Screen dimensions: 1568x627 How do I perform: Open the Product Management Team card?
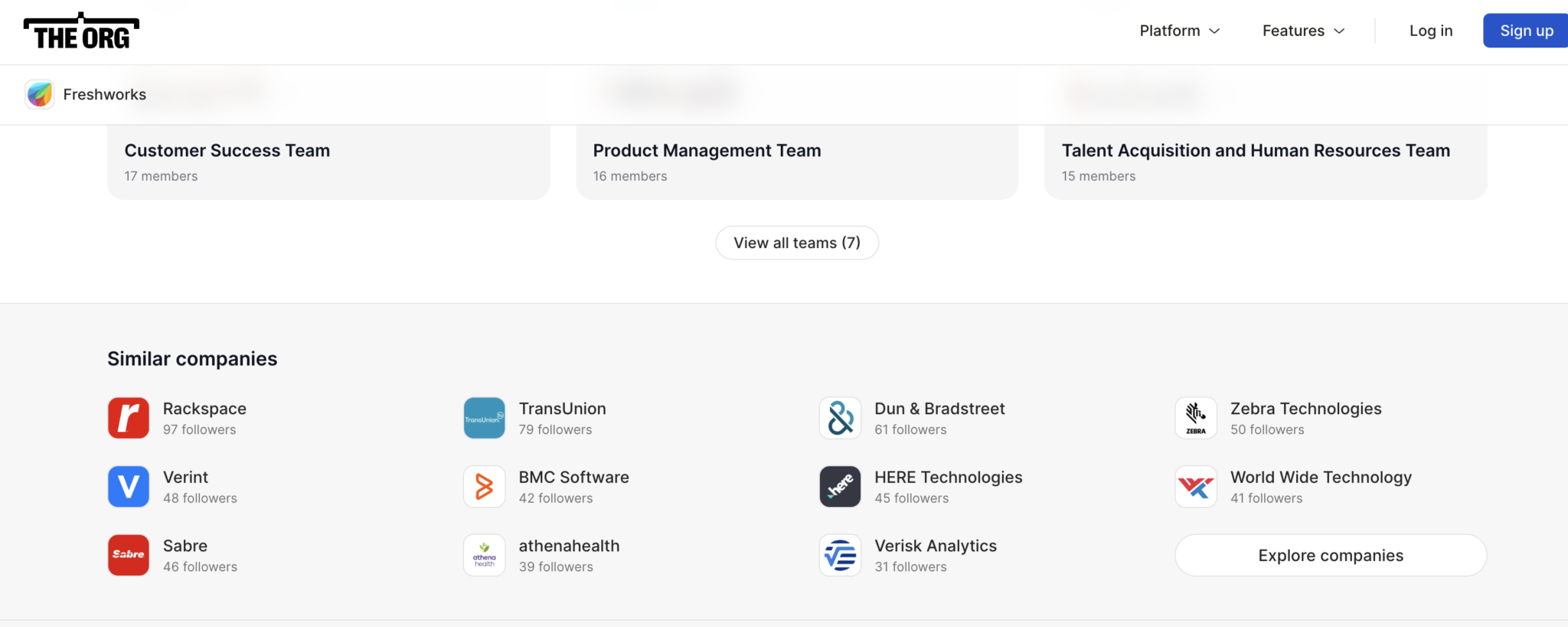point(796,161)
